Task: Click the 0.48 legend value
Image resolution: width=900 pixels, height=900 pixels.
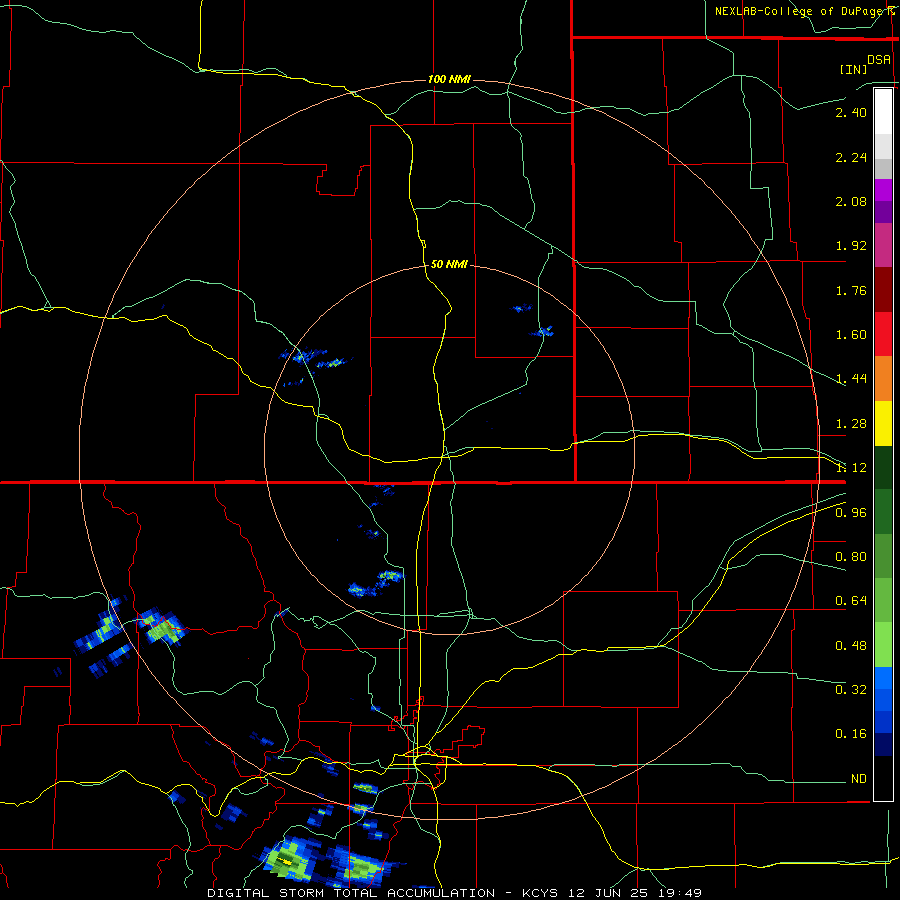Action: tap(851, 646)
